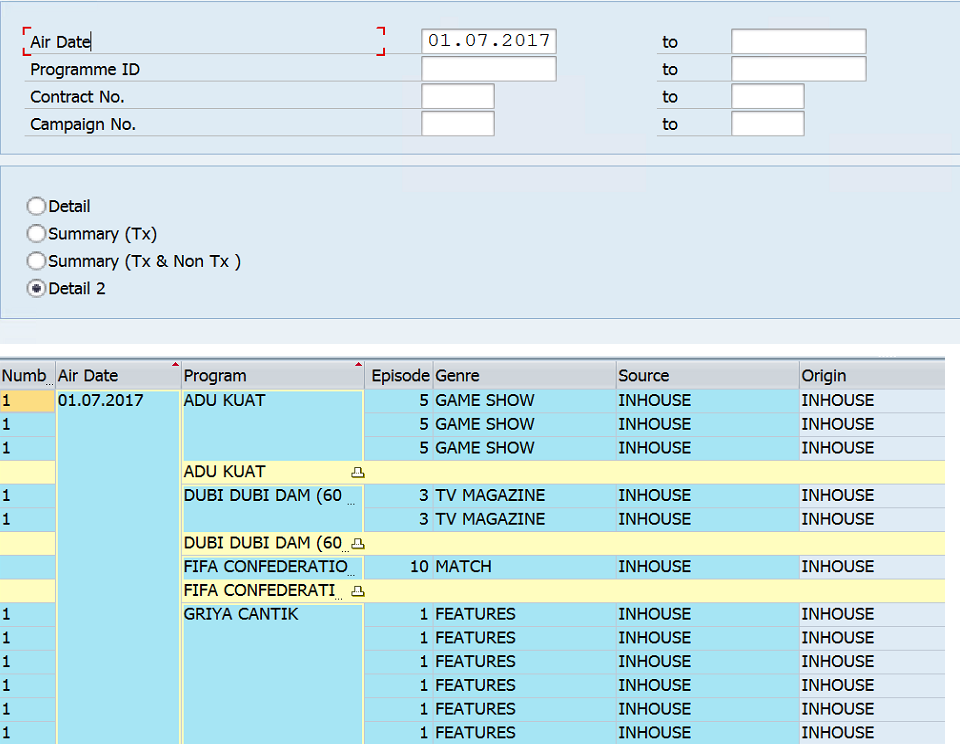Viewport: 960px width, 753px height.
Task: Select the DUBI DUBI DAM (60 program cell
Action: pos(272,508)
